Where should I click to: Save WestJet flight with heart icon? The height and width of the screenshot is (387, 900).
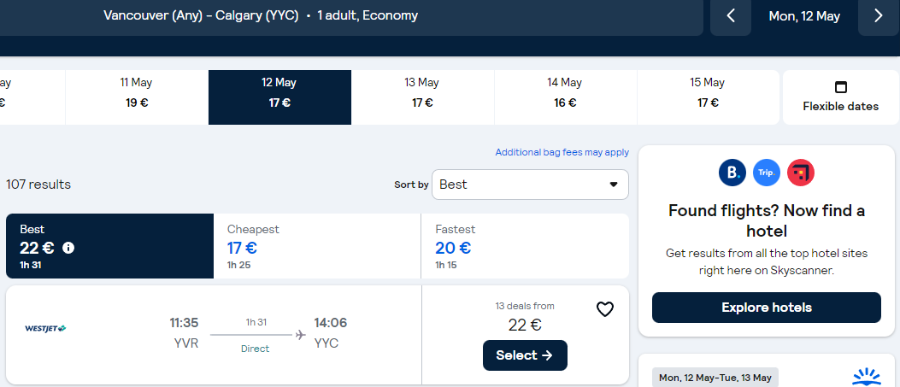pos(605,310)
